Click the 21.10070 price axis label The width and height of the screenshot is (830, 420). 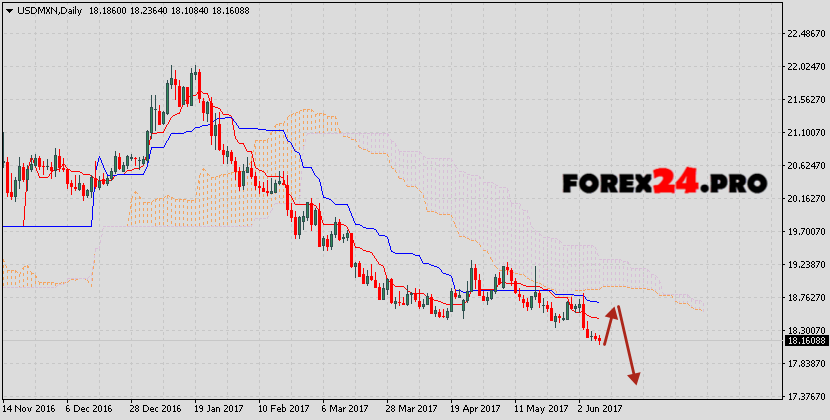coord(805,132)
